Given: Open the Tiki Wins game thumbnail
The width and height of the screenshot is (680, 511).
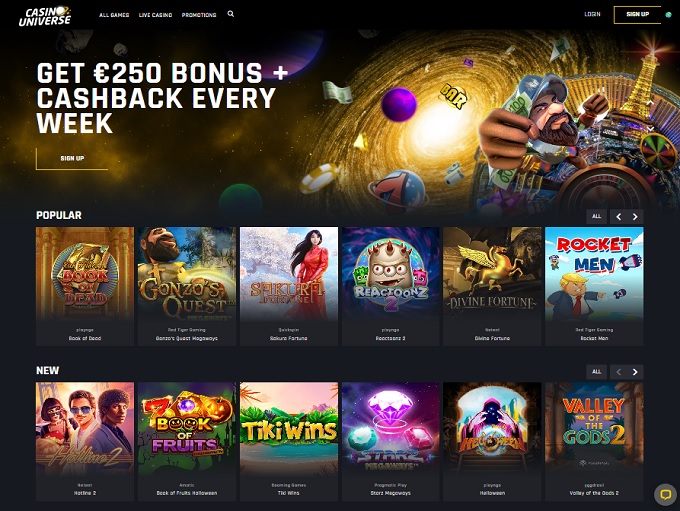Looking at the screenshot, I should click(289, 442).
